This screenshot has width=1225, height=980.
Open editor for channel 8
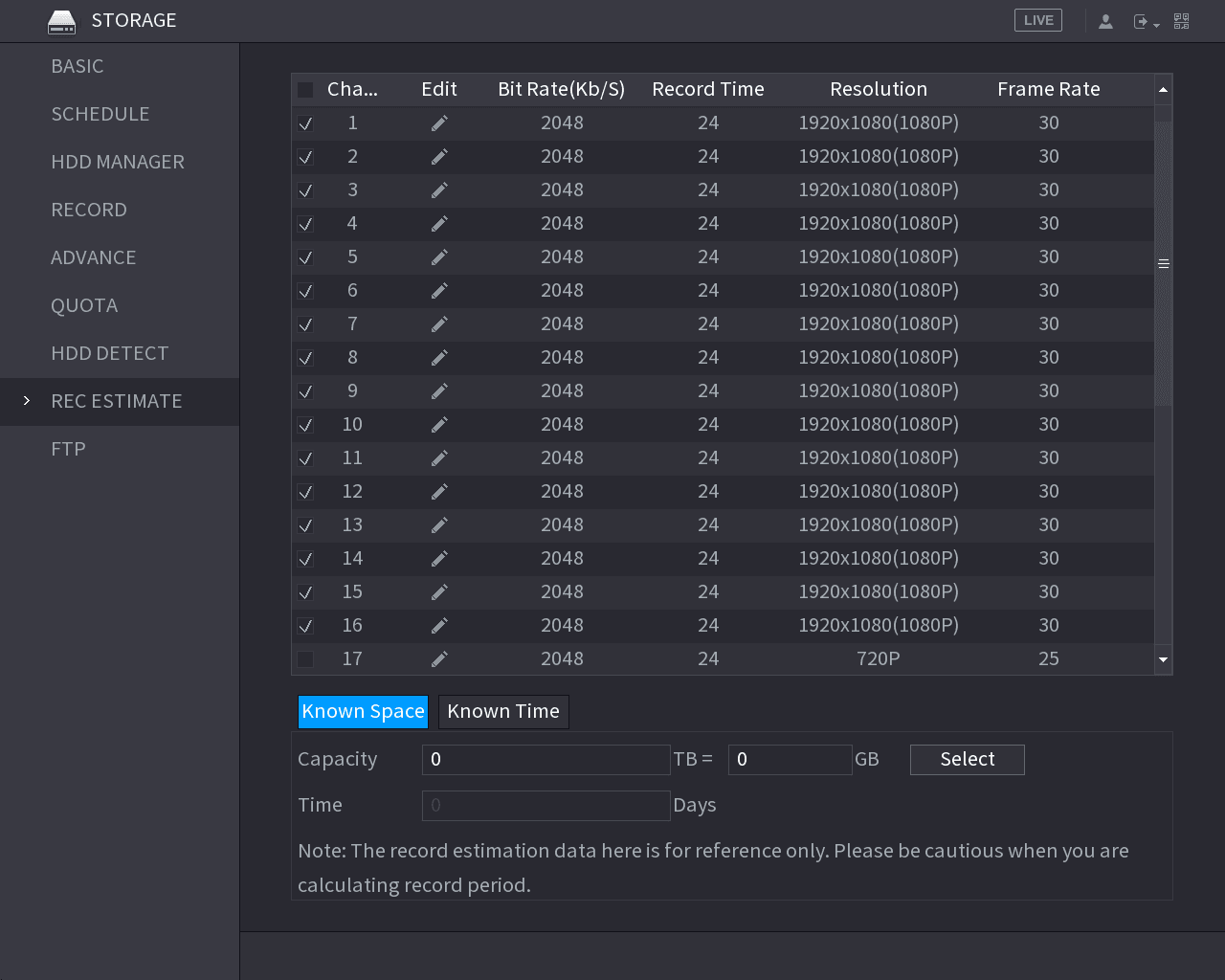point(439,358)
